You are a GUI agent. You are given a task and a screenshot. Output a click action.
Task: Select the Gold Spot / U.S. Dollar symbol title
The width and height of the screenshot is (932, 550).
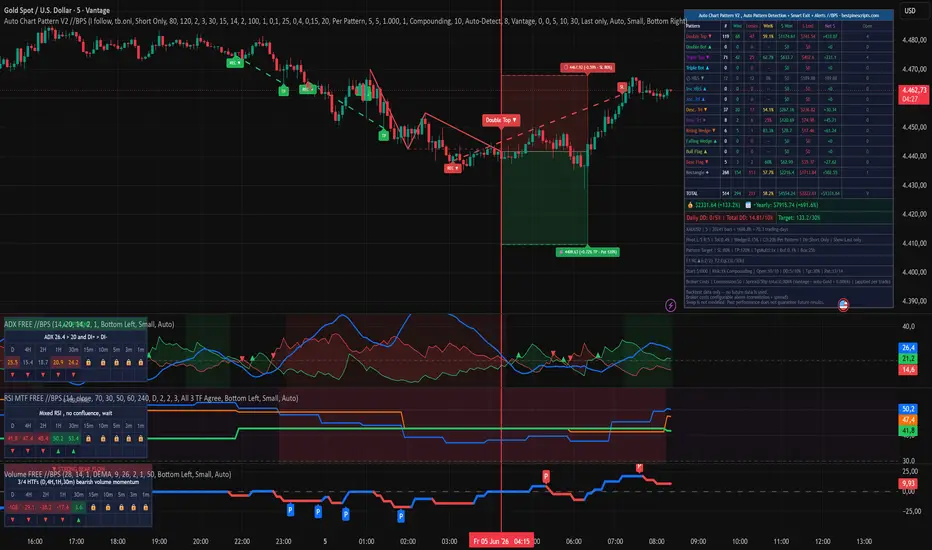pos(57,10)
